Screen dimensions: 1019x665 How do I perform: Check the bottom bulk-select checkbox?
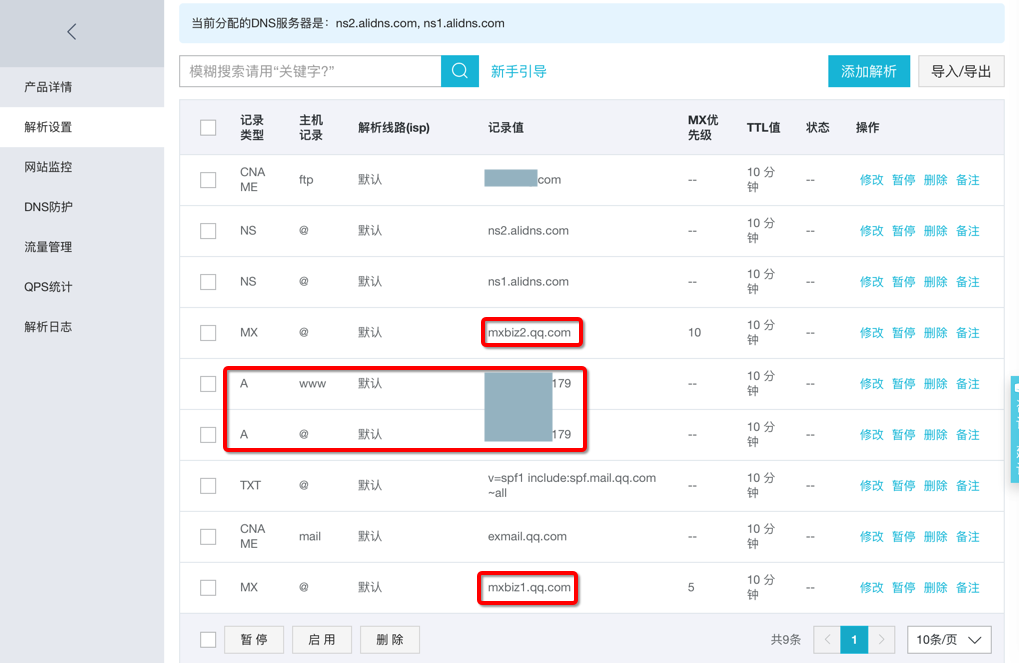(x=208, y=640)
